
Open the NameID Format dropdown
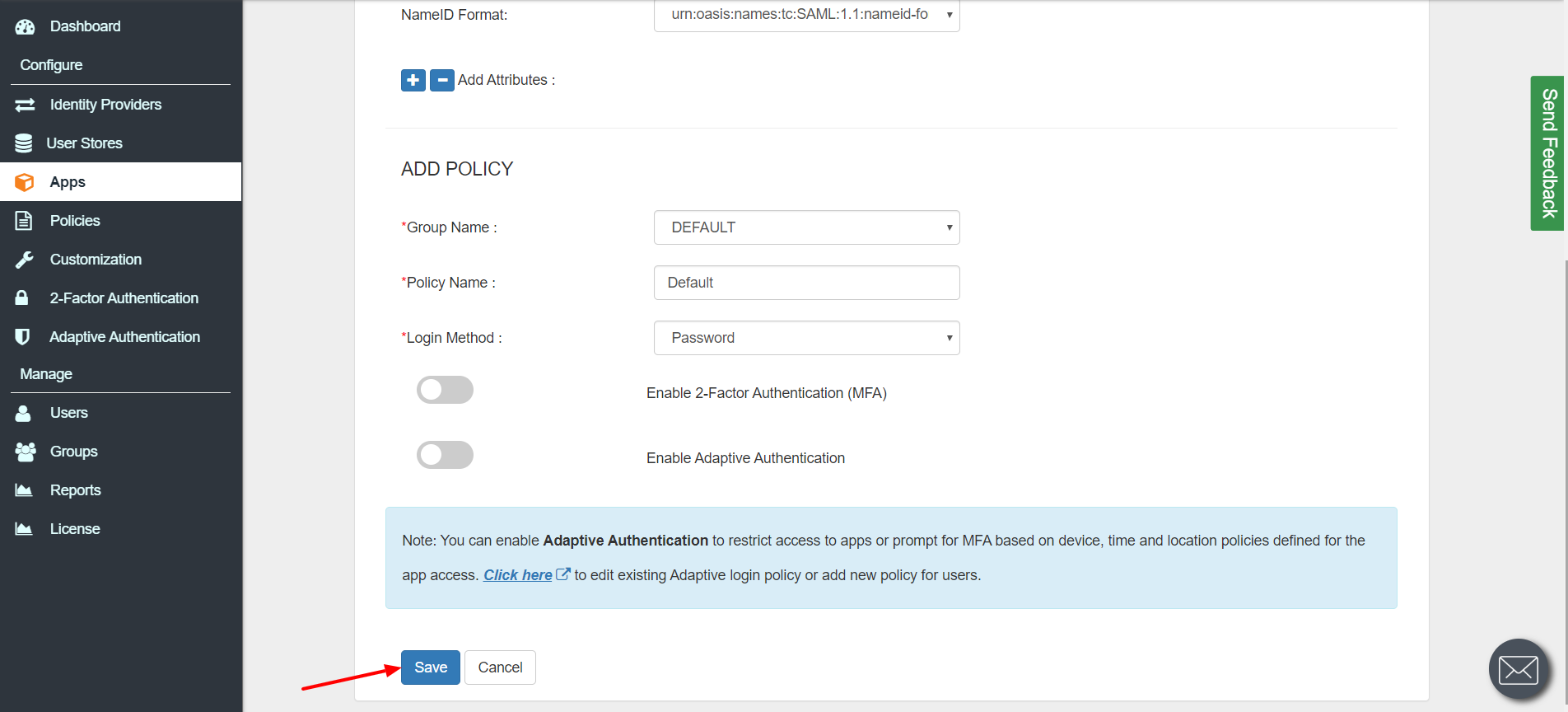coord(806,15)
